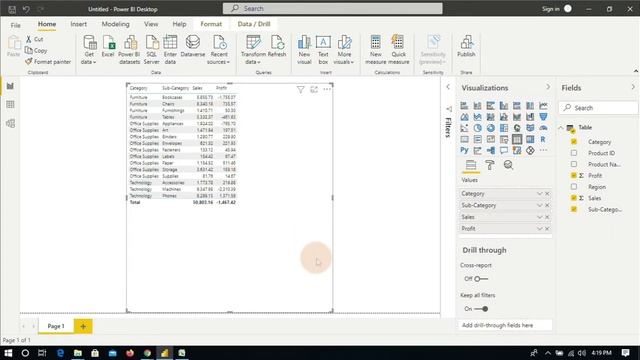Open the Data / Drill tab
640x360 pixels.
(254, 24)
